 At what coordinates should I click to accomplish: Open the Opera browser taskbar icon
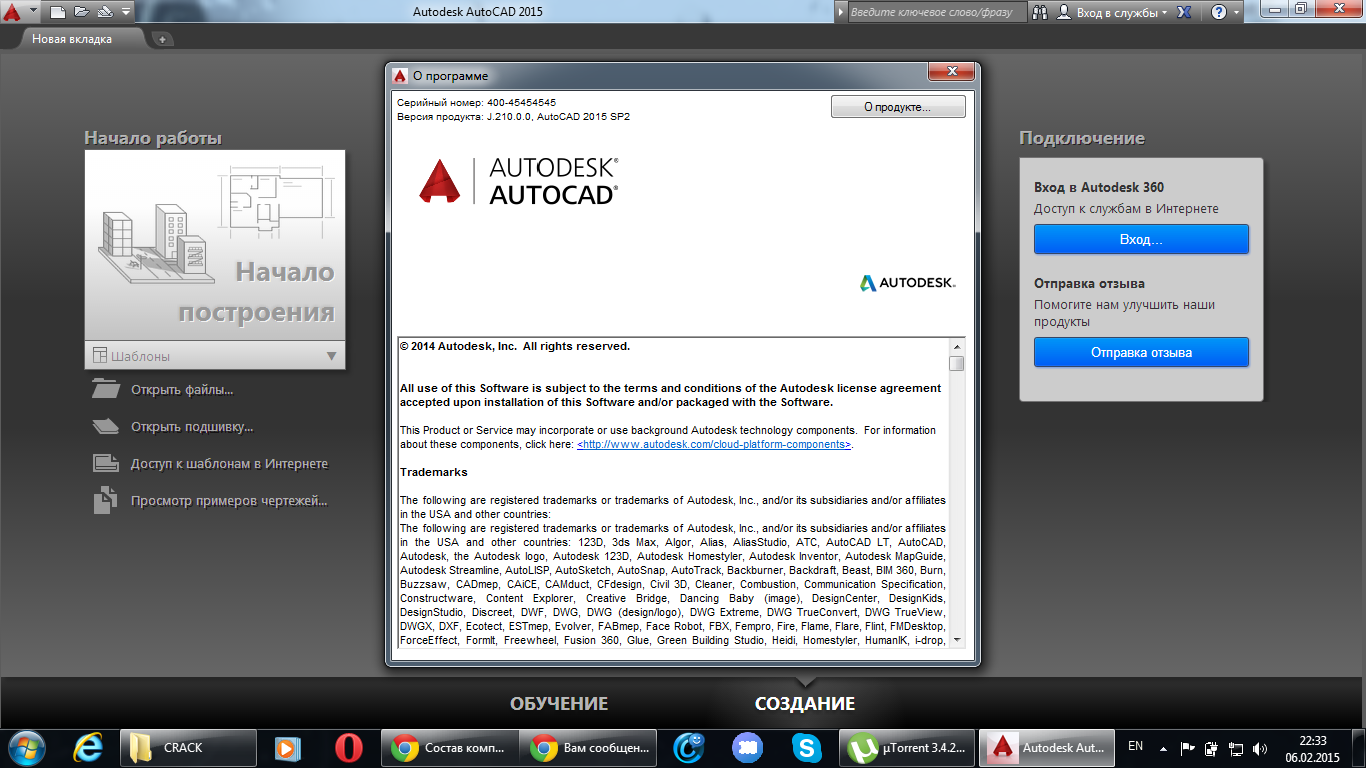[x=348, y=747]
